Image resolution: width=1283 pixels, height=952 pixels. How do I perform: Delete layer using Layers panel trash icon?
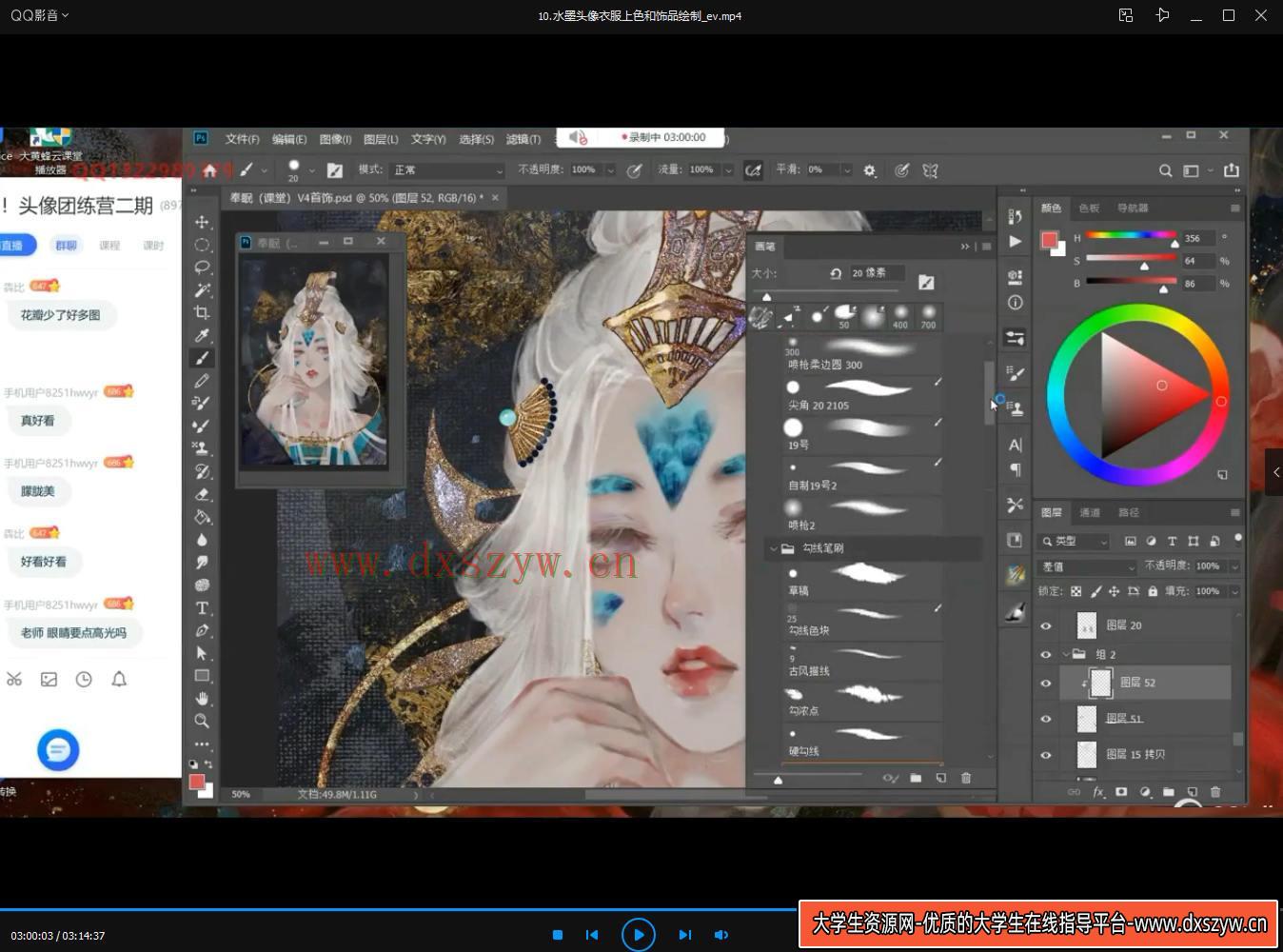pos(1214,792)
